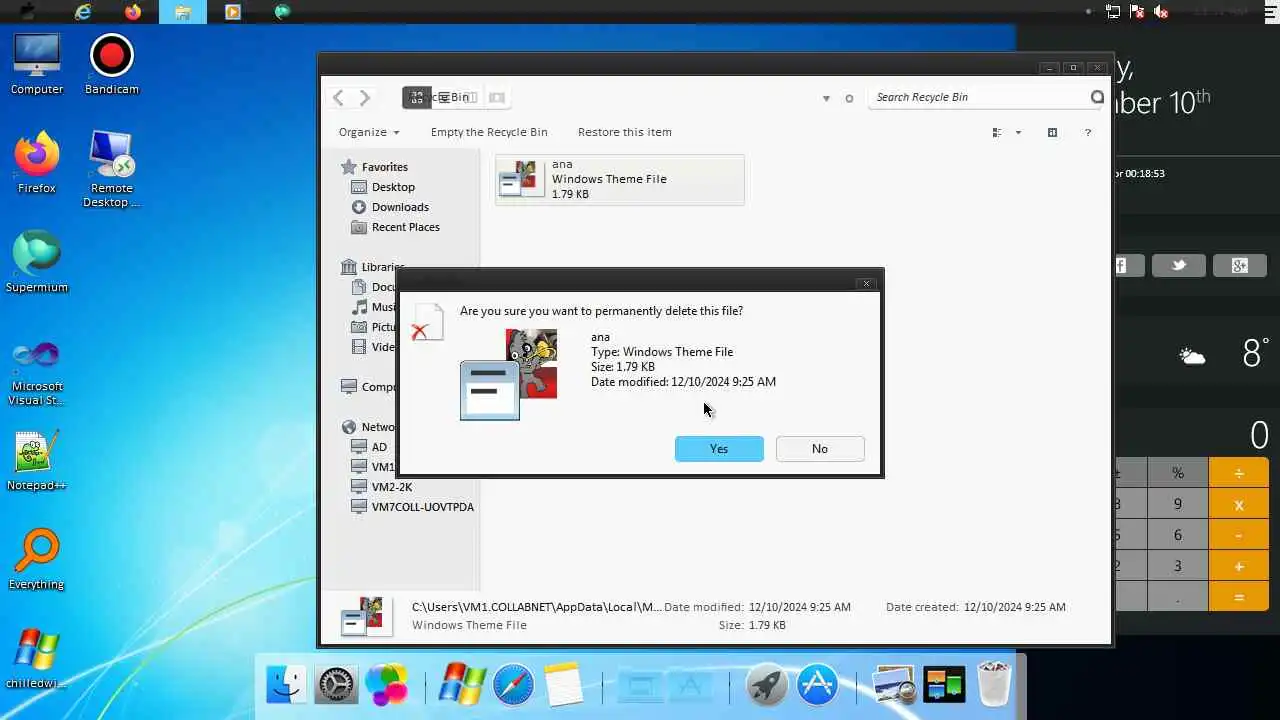Click the change view icon
1280x720 pixels.
[997, 132]
